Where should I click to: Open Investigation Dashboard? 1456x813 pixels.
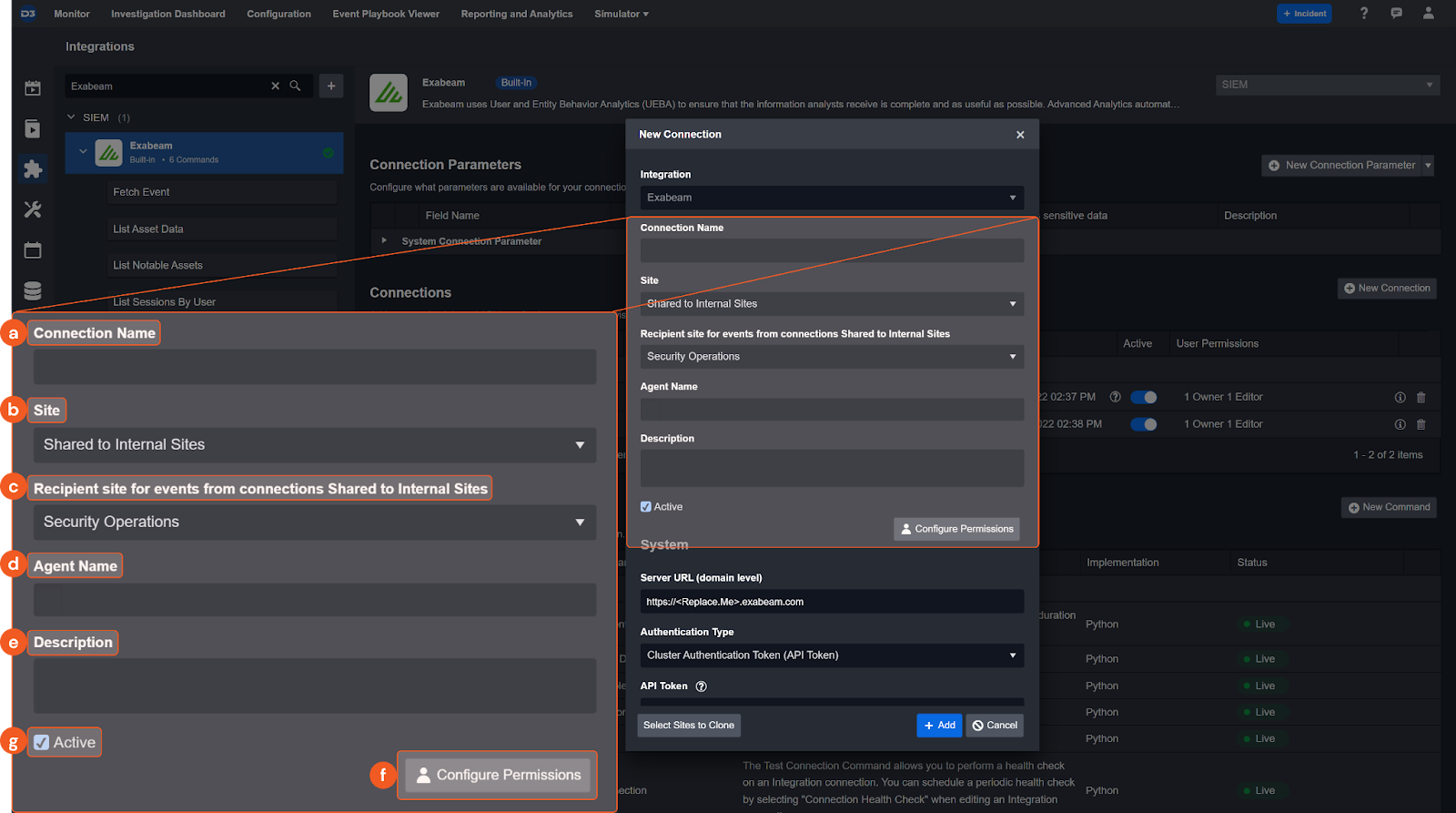click(168, 14)
